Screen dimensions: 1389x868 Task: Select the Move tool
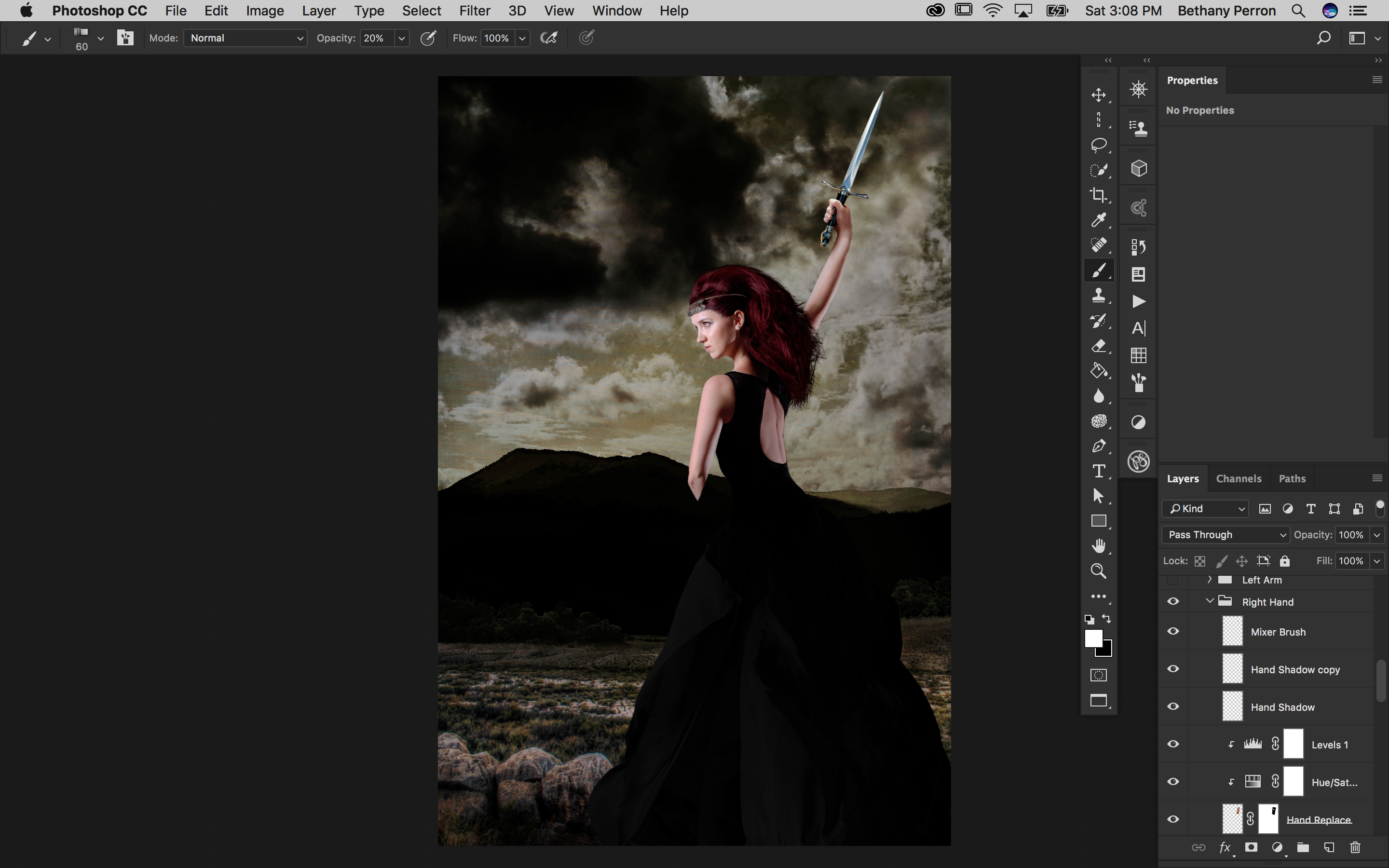click(1099, 95)
